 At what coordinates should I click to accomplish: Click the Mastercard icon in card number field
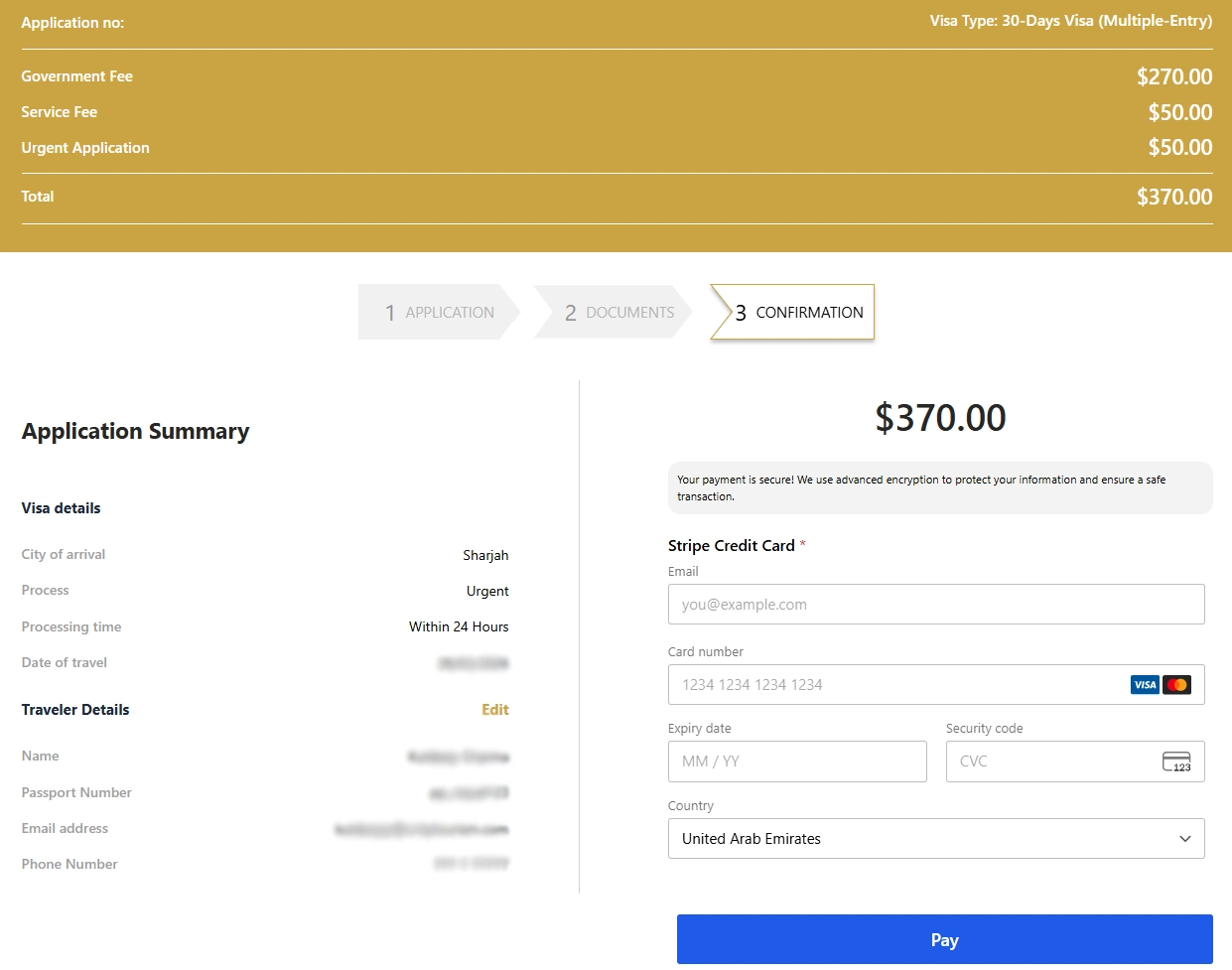click(x=1176, y=684)
